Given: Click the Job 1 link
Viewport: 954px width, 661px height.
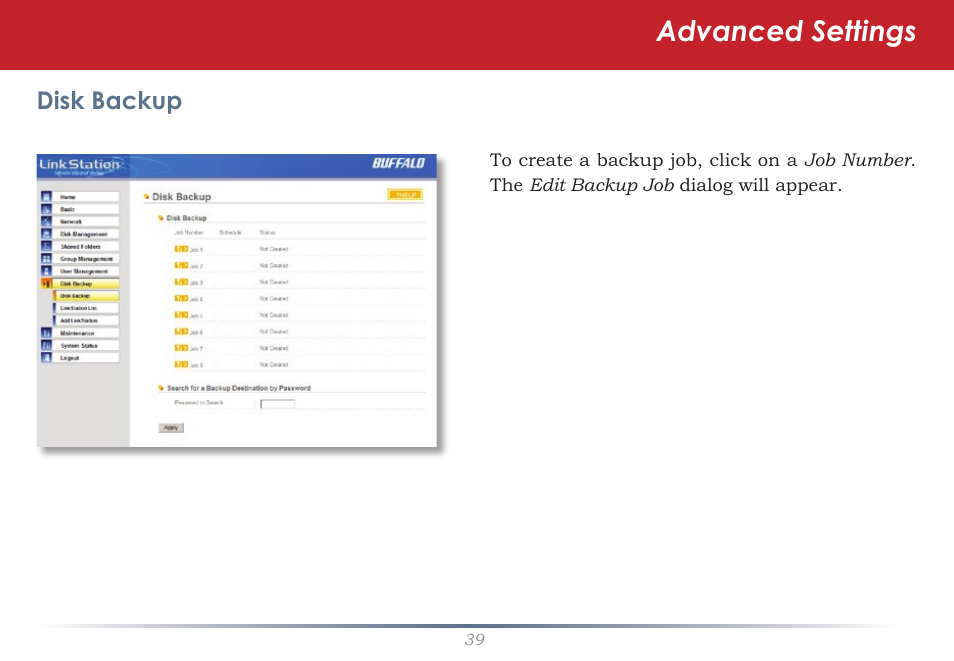Looking at the screenshot, I should (197, 250).
